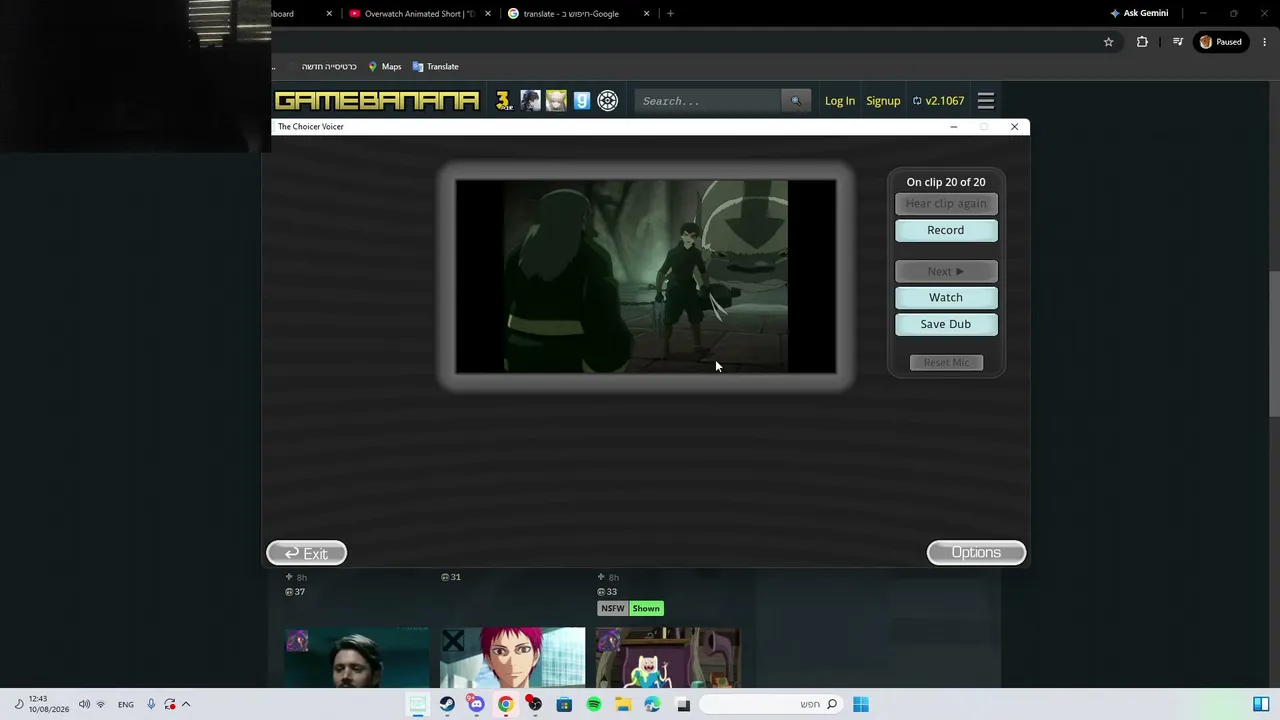This screenshot has height=720, width=1280.
Task: Open Chrome three-dot menu
Action: pyautogui.click(x=1264, y=42)
